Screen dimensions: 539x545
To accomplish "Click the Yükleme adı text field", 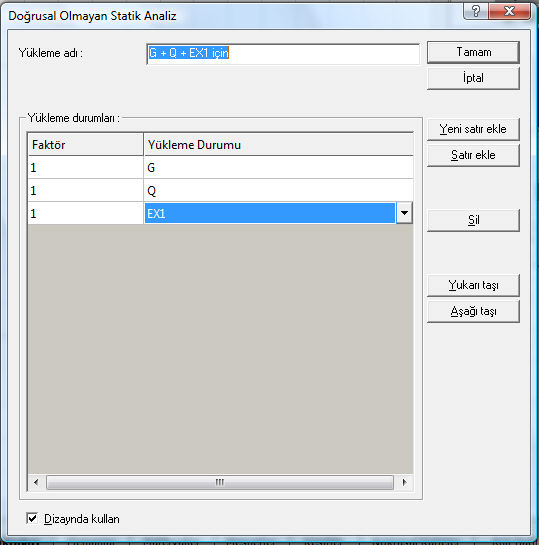I will point(283,54).
